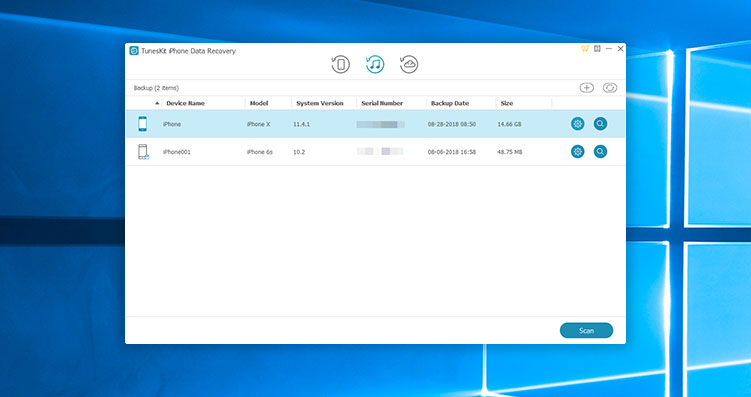
Task: Close the TunesKit window
Action: [620, 49]
